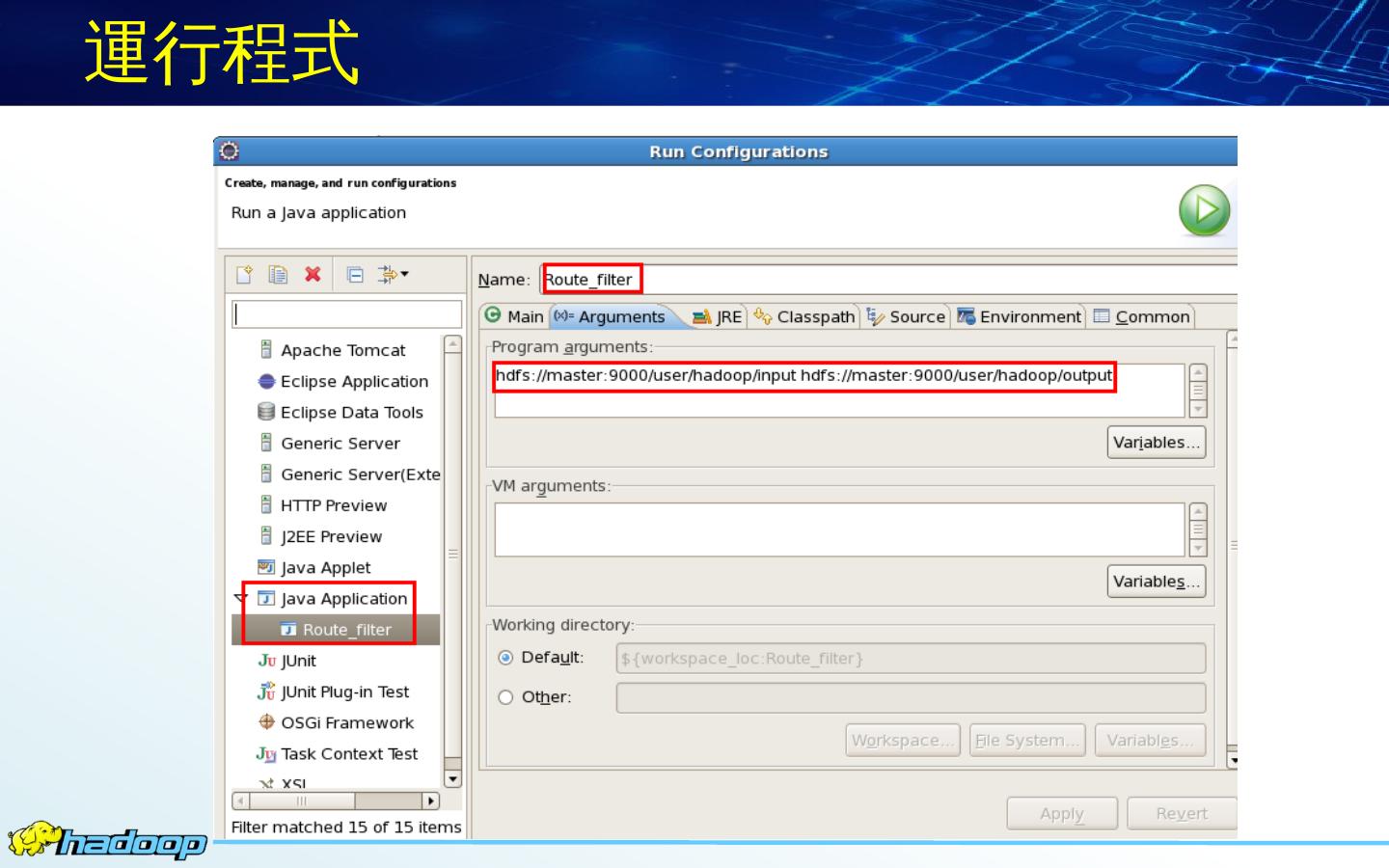Click the new launch configuration icon

pos(244,275)
